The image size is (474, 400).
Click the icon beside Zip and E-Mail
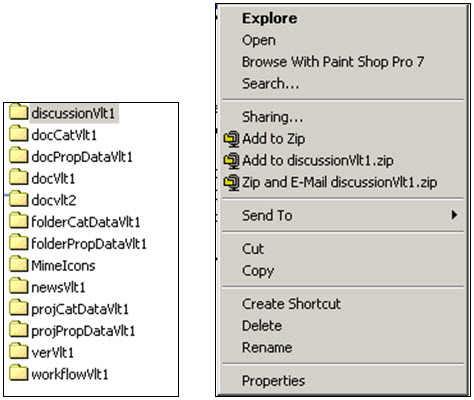pos(231,182)
